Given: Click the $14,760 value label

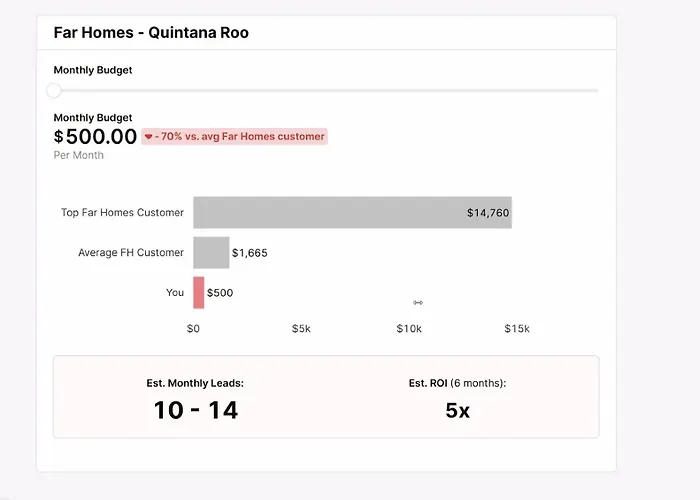Looking at the screenshot, I should pos(488,213).
